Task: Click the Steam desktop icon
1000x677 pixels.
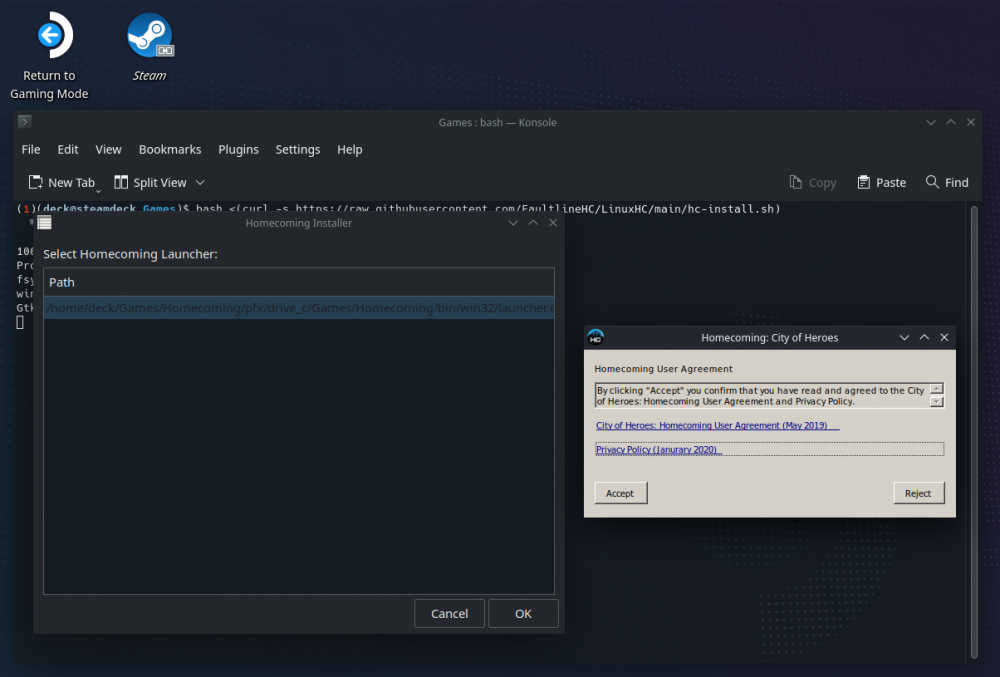Action: [x=149, y=37]
